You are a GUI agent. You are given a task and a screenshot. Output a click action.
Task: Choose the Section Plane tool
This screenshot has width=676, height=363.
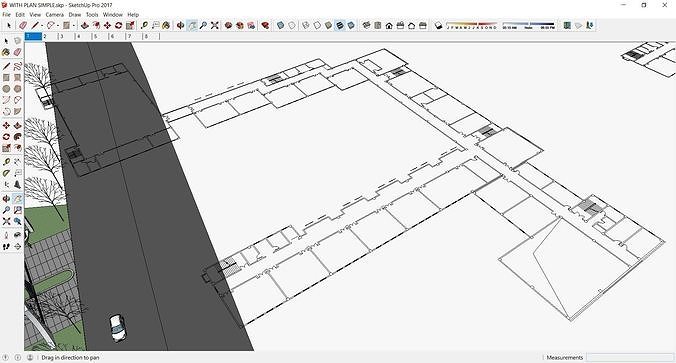click(x=17, y=247)
